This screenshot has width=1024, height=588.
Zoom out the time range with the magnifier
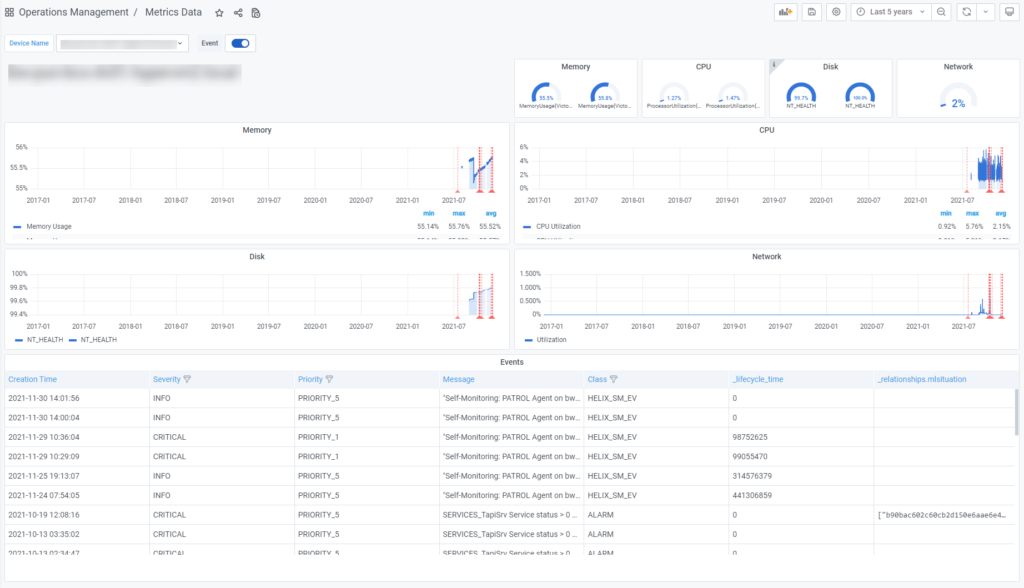[941, 11]
